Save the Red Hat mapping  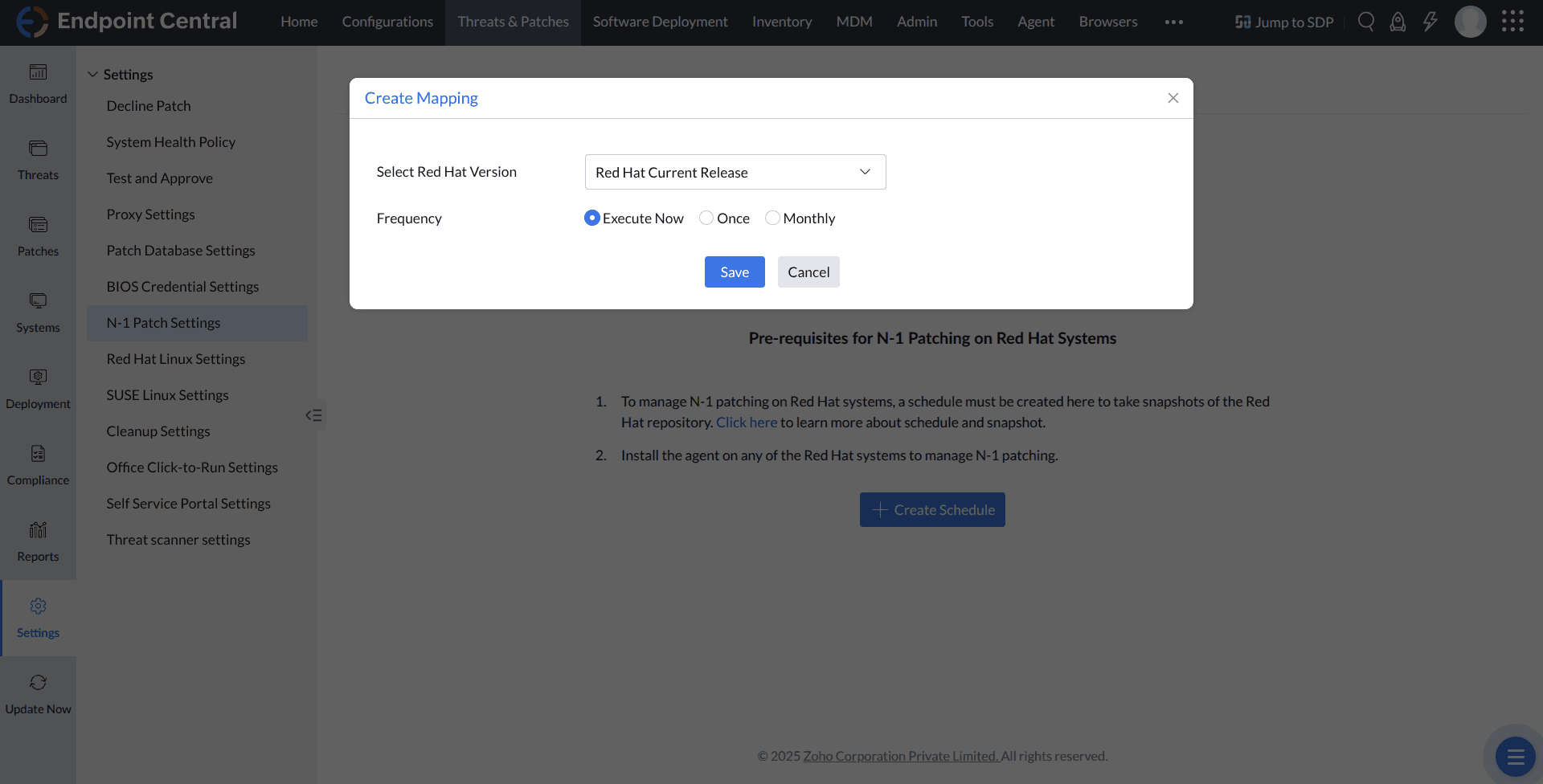point(735,272)
